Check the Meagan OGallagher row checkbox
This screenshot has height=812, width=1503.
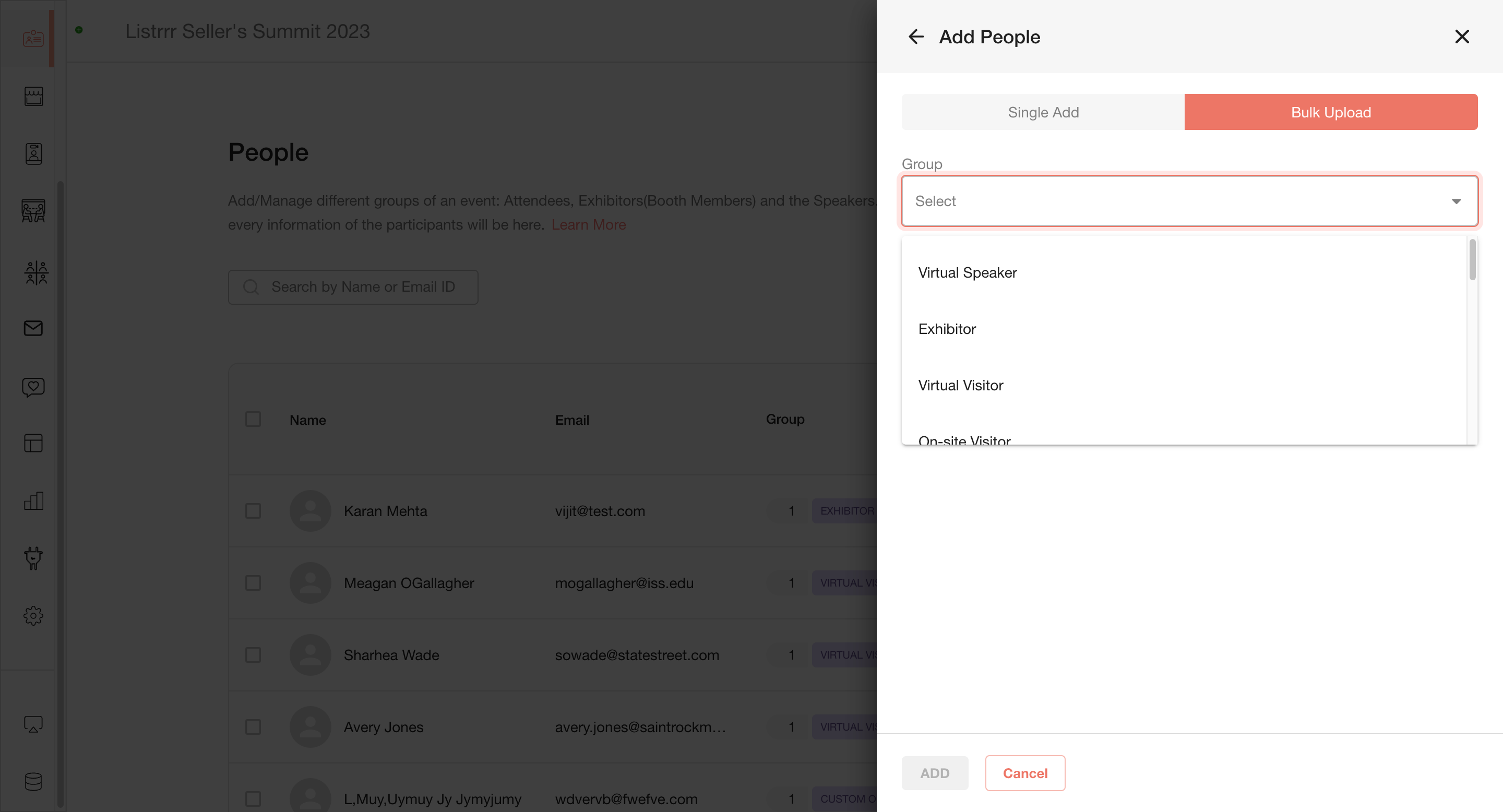[253, 583]
